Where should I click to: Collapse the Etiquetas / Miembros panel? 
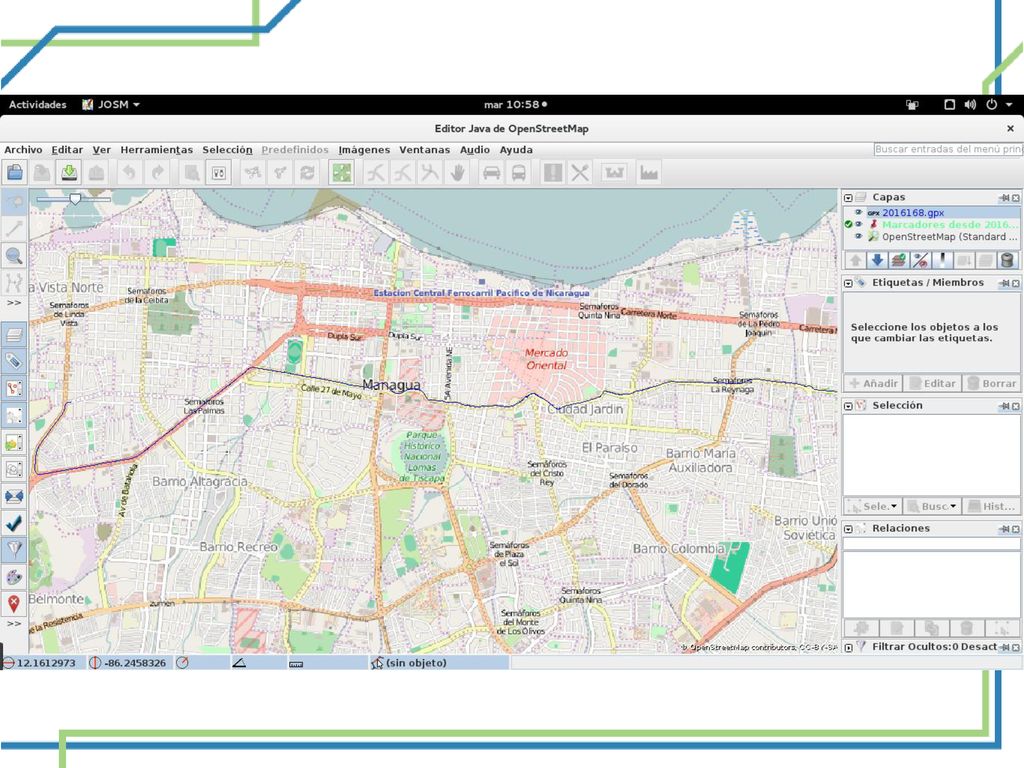point(848,283)
